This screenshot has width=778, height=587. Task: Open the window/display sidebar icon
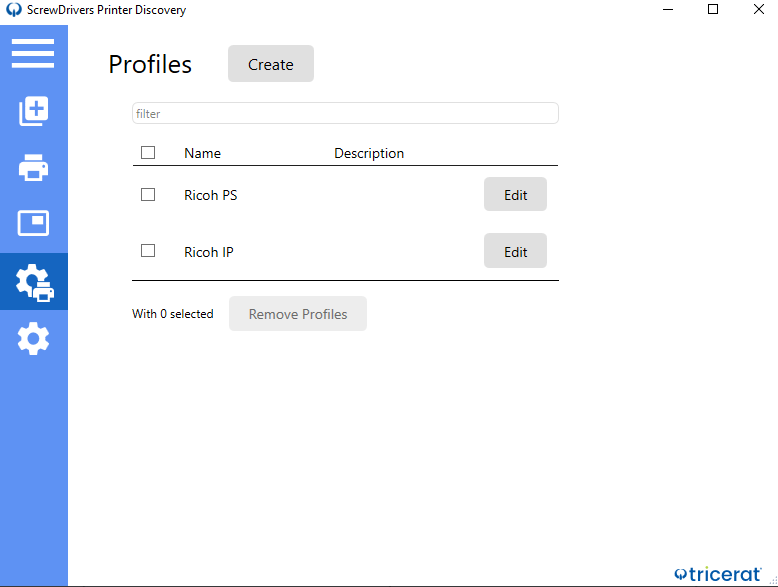(x=33, y=223)
